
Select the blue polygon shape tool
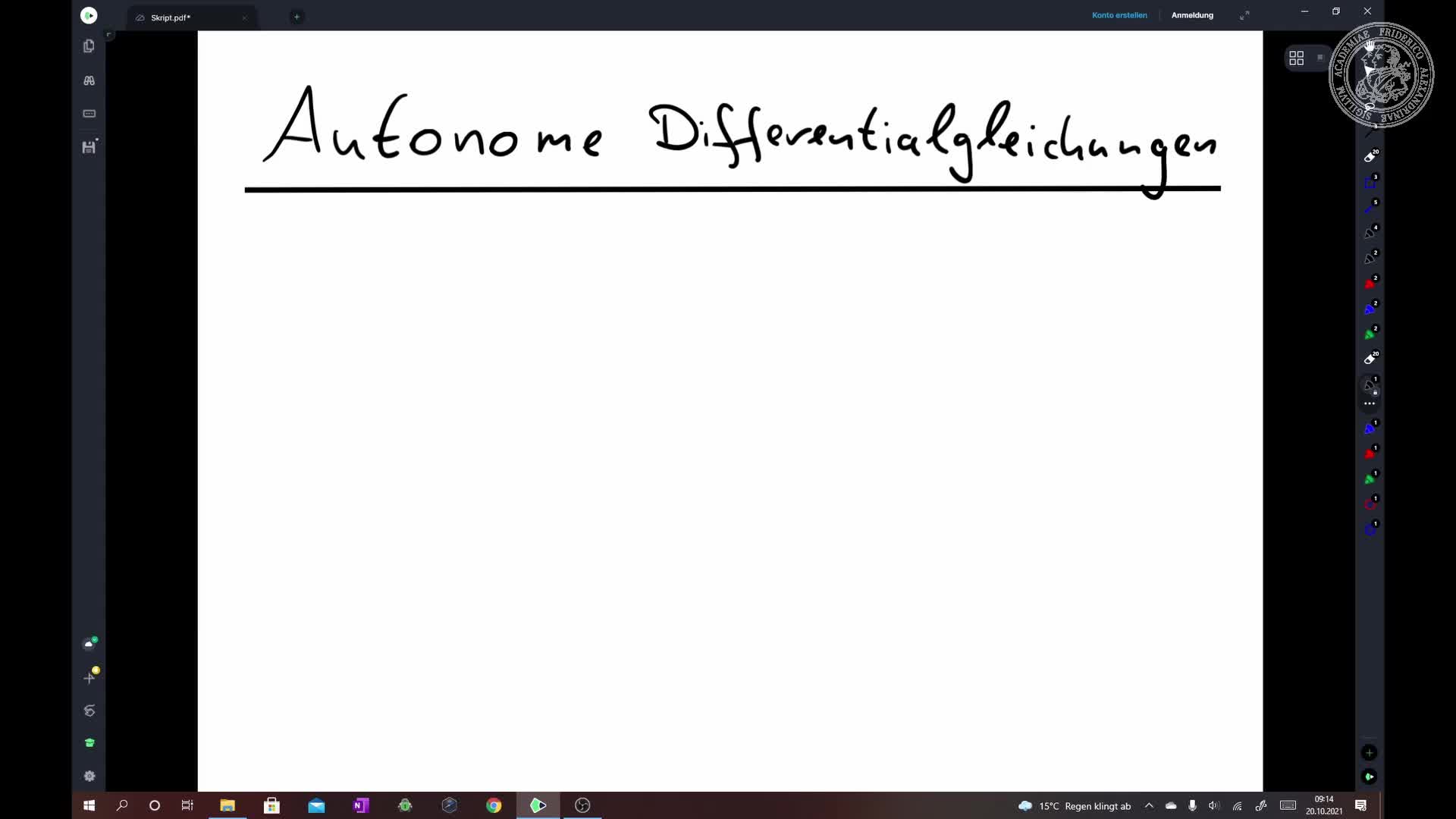point(1371,529)
